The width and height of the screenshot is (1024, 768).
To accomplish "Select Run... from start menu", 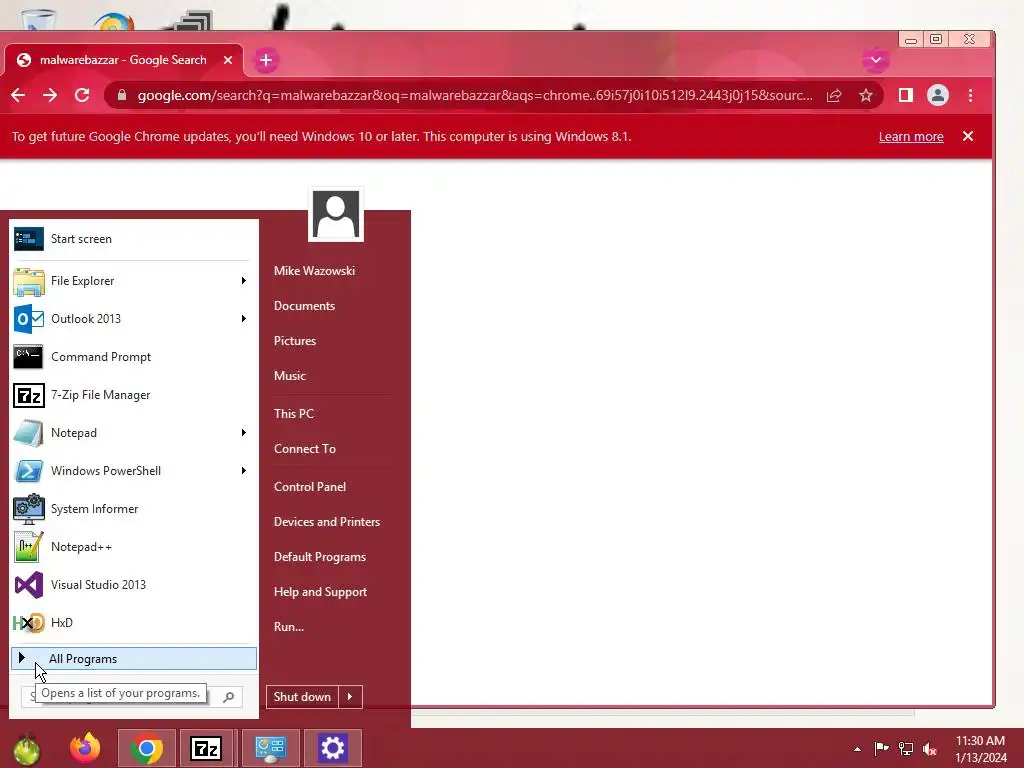I will 289,627.
